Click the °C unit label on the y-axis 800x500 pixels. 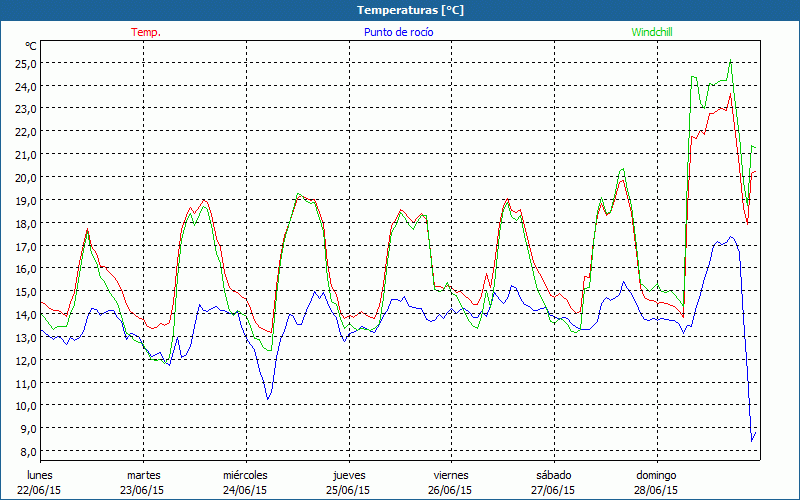31,46
